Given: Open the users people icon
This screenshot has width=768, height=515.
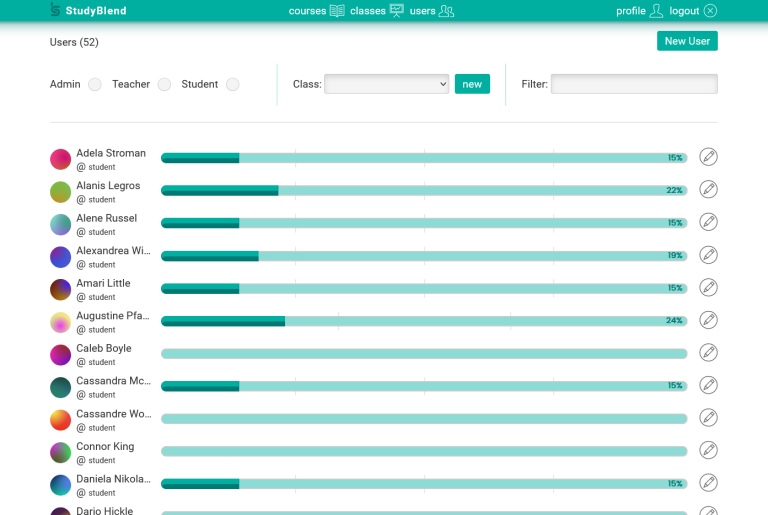Looking at the screenshot, I should pyautogui.click(x=446, y=11).
